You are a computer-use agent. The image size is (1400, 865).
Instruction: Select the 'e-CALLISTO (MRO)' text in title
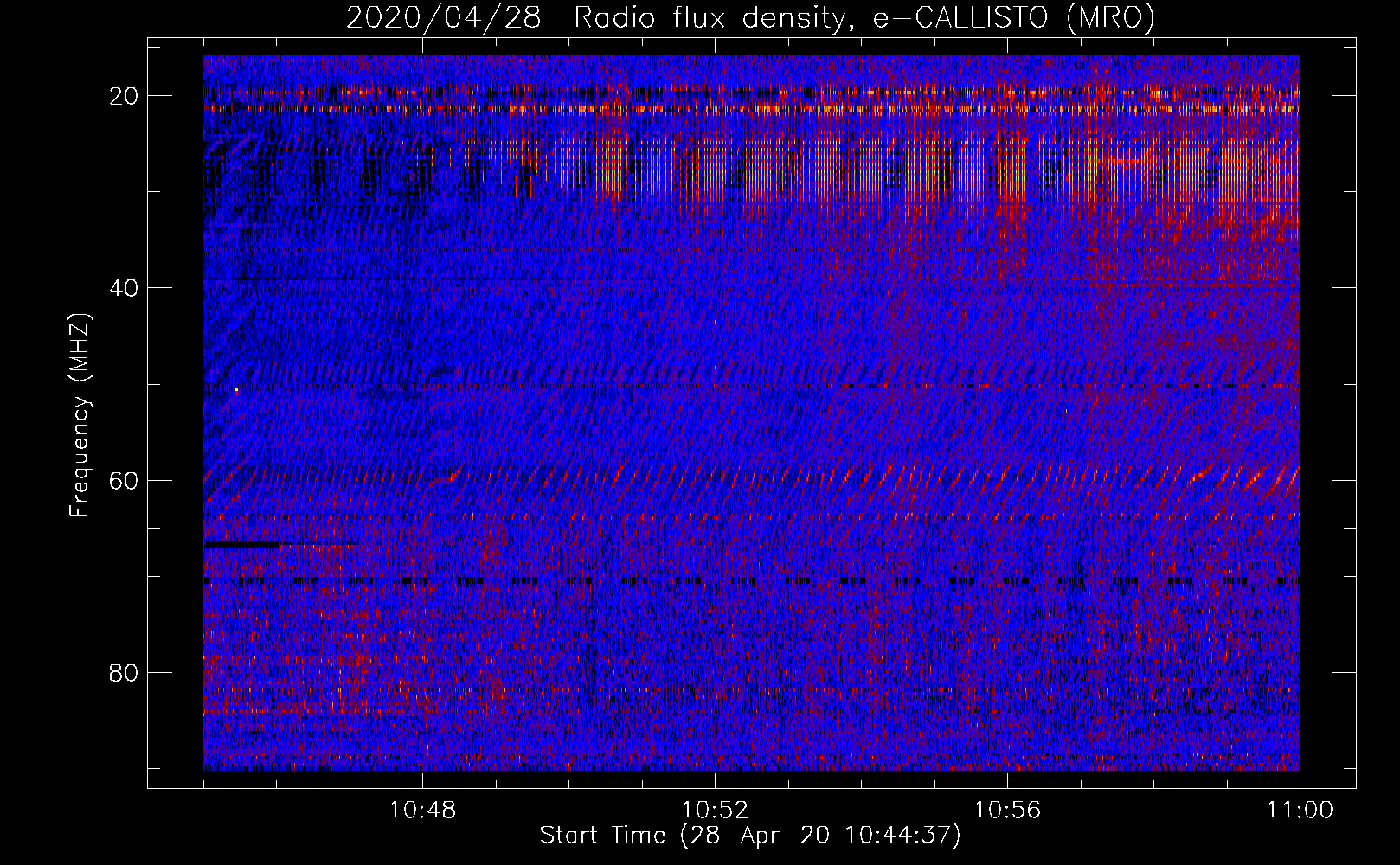click(x=1013, y=17)
